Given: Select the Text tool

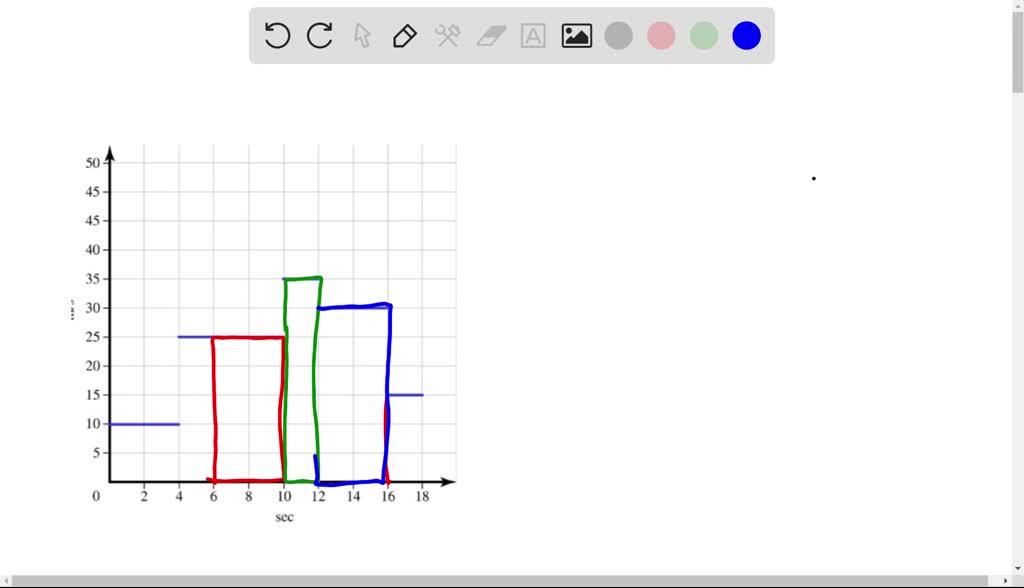Looking at the screenshot, I should [532, 35].
